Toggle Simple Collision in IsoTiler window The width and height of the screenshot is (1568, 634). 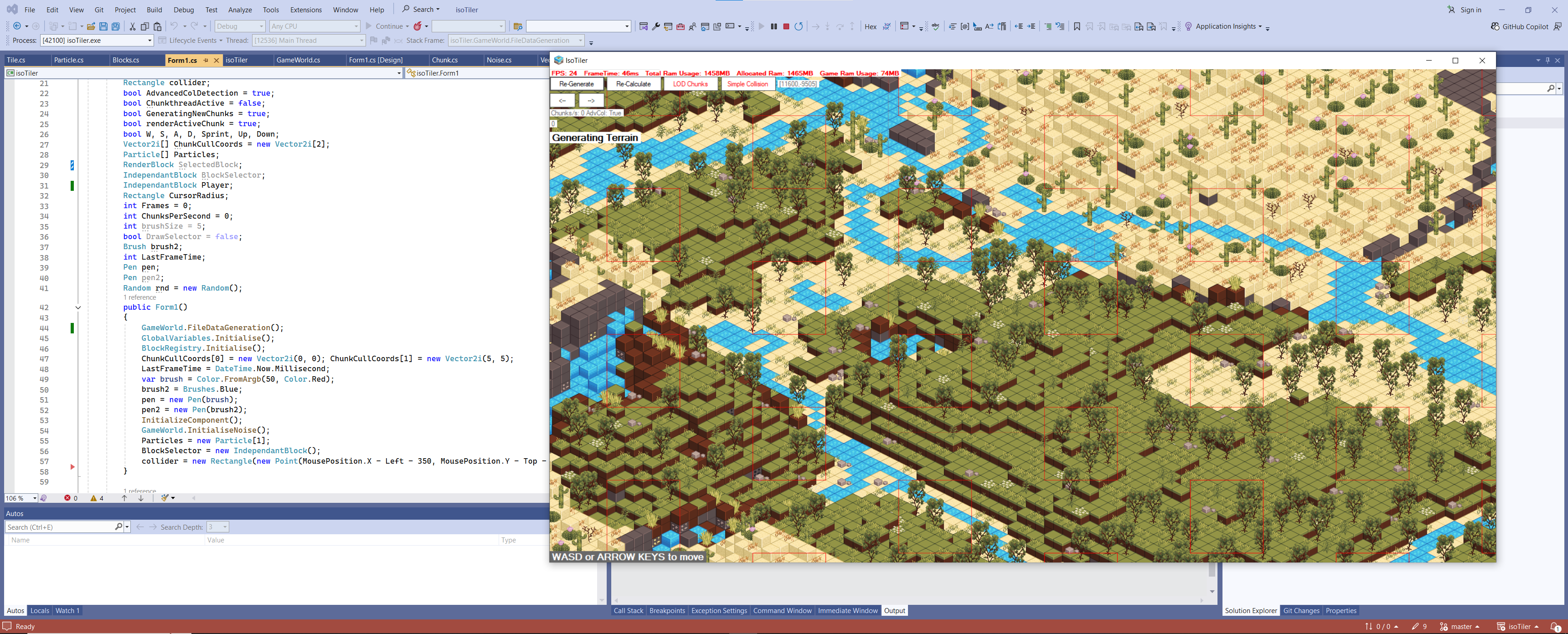point(748,84)
